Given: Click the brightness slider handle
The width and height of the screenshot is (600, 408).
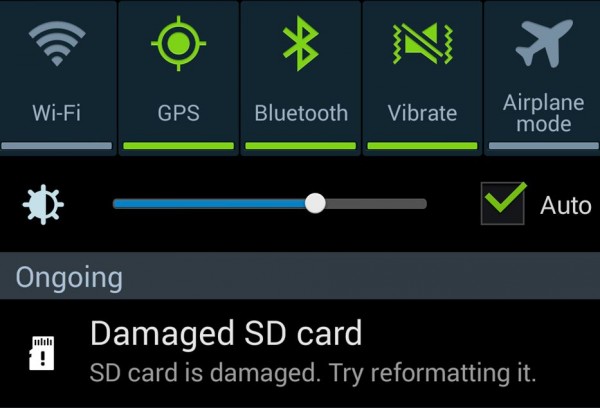Looking at the screenshot, I should [x=315, y=204].
